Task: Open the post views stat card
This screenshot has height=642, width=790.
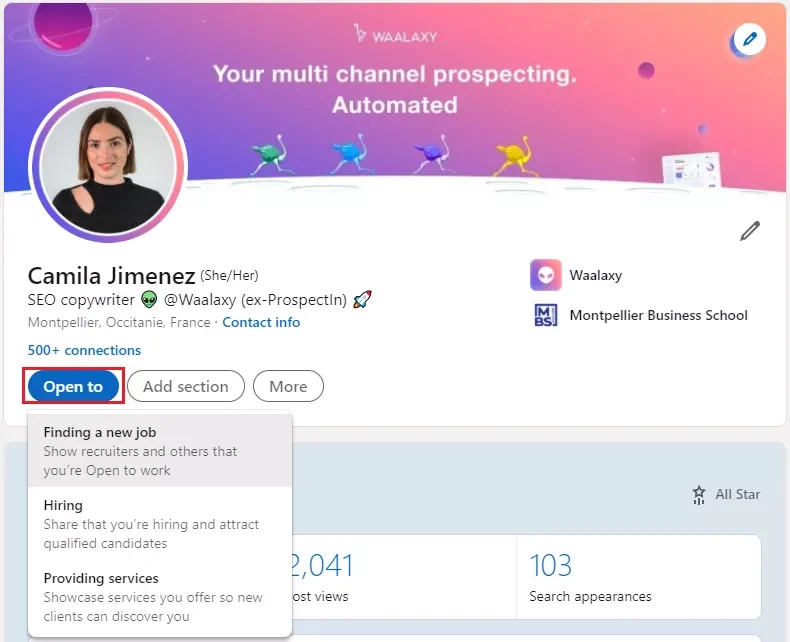Action: point(404,577)
